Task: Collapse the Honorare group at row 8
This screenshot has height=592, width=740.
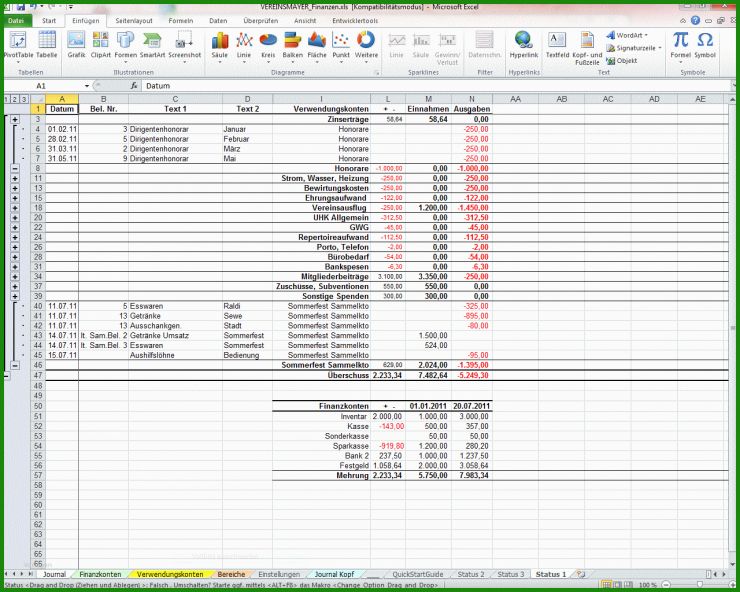Action: [15, 169]
